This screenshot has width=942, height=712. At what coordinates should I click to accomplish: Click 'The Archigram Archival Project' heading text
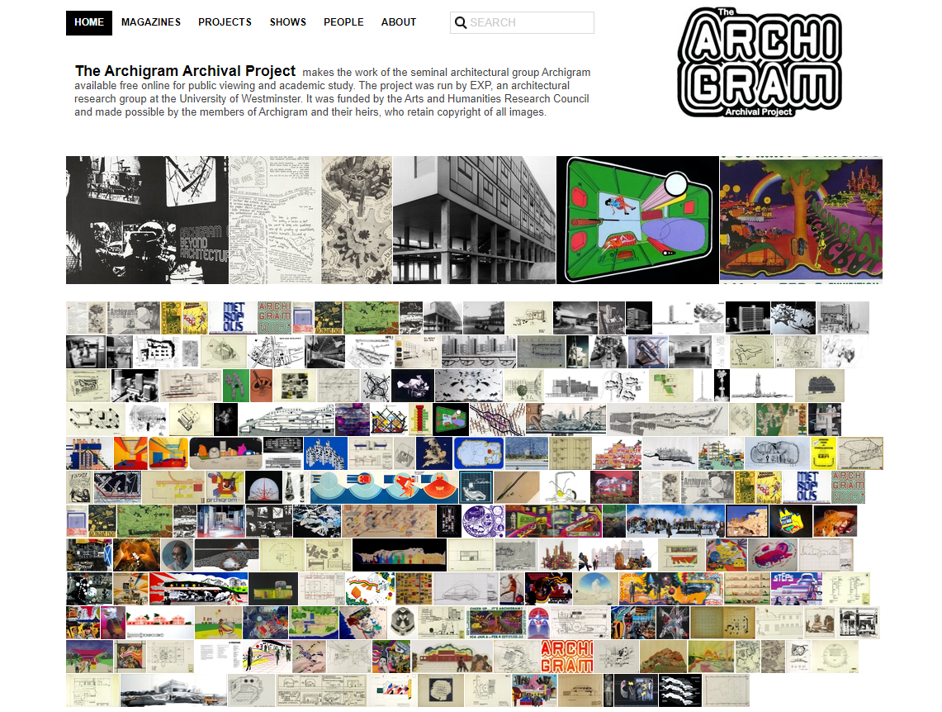[x=185, y=71]
